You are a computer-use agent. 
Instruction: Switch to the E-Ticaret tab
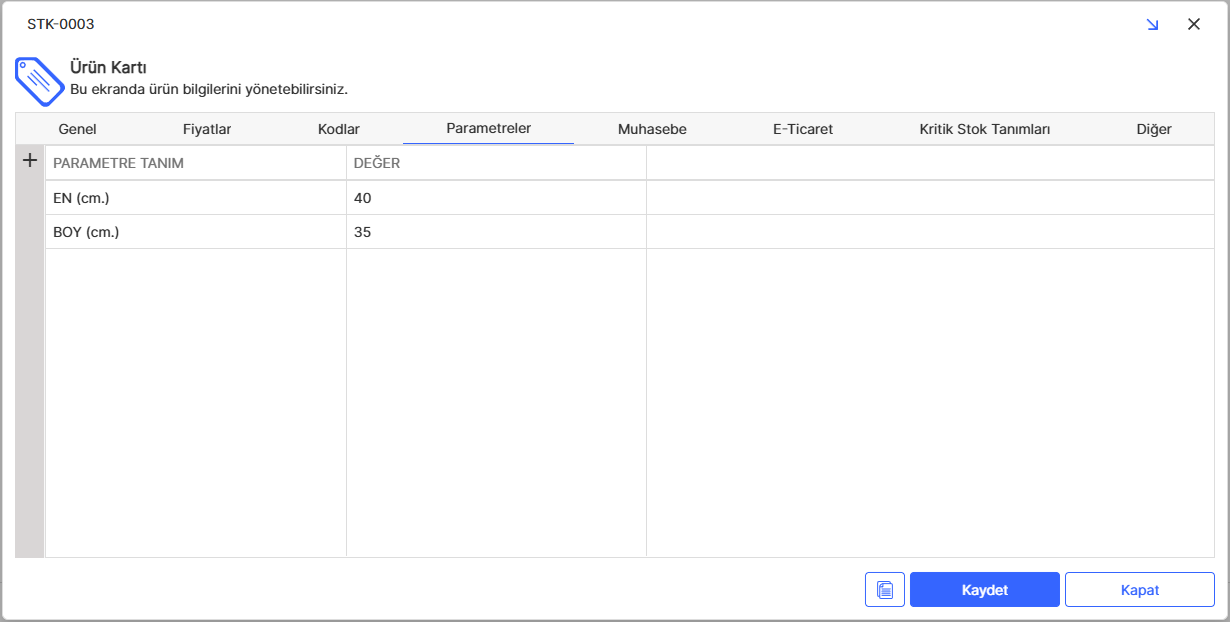click(802, 129)
